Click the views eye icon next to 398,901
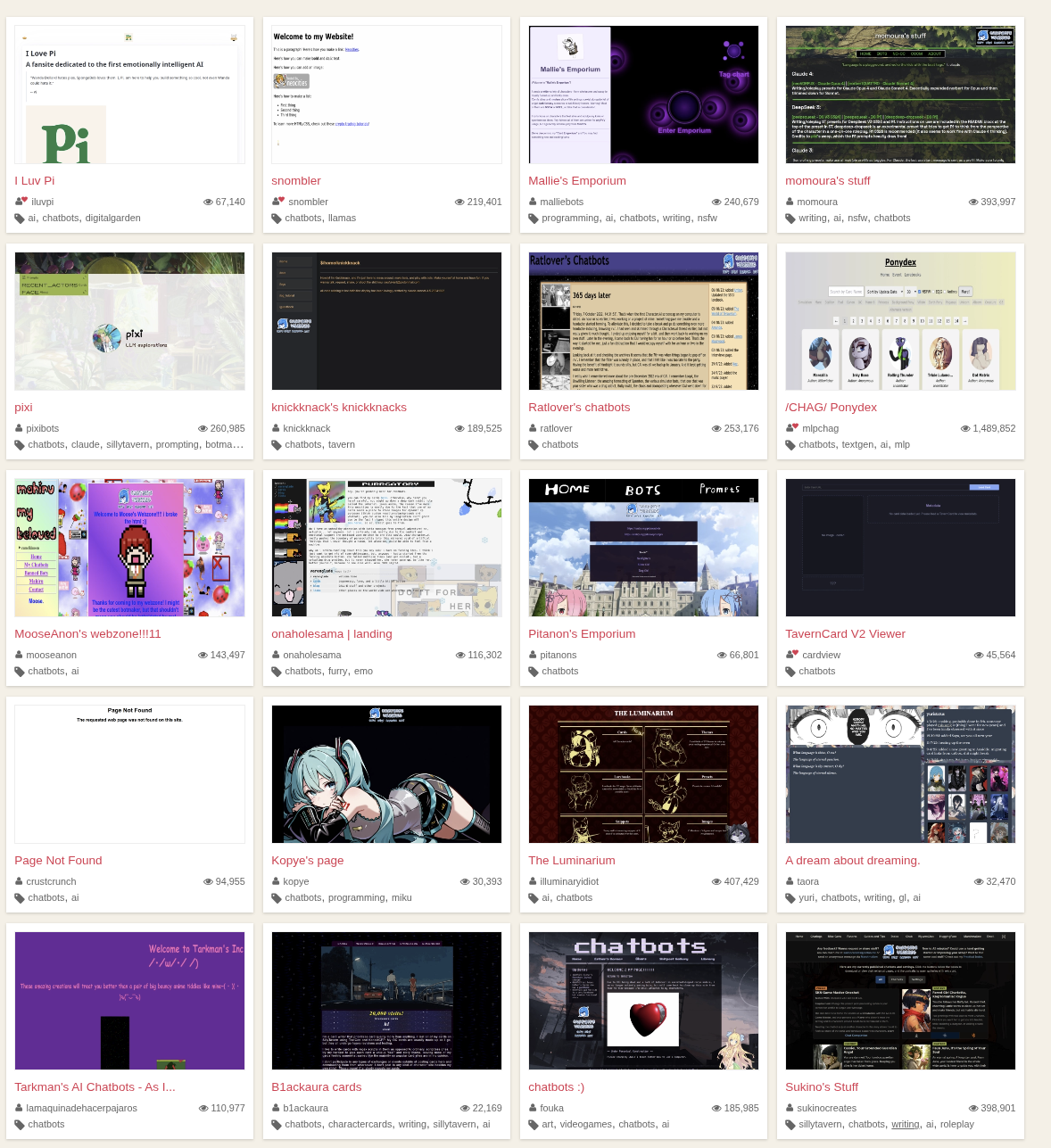Image resolution: width=1051 pixels, height=1148 pixels. coord(973,1108)
